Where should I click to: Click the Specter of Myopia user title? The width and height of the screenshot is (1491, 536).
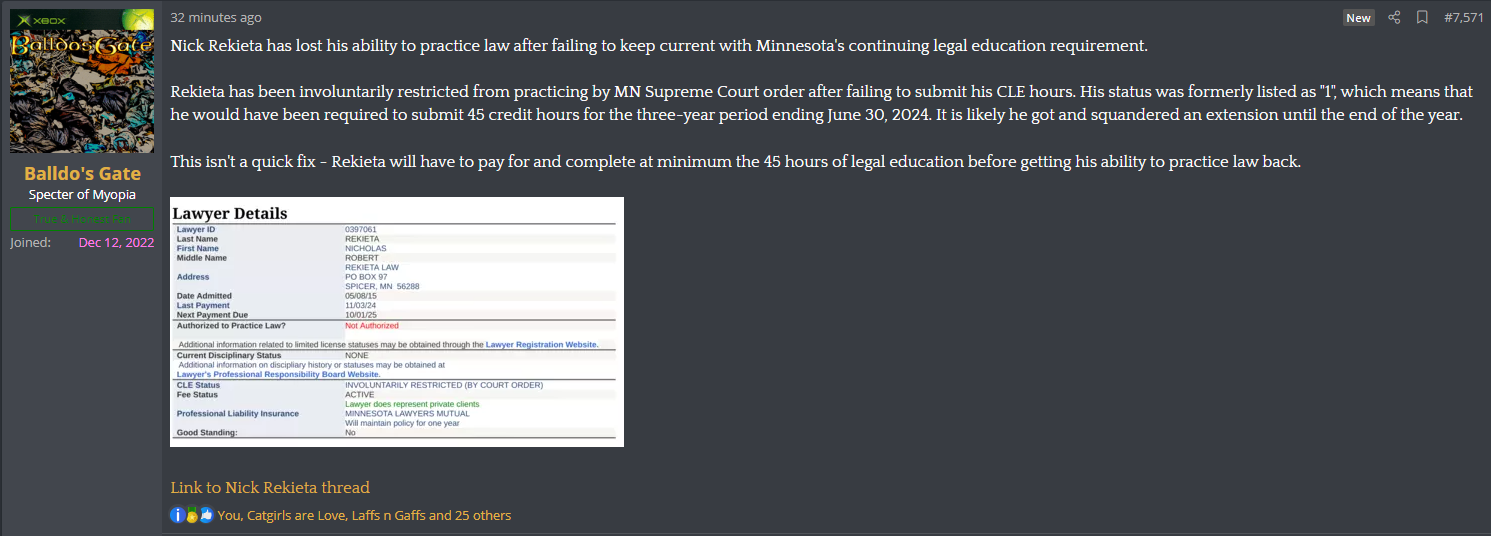pos(82,195)
